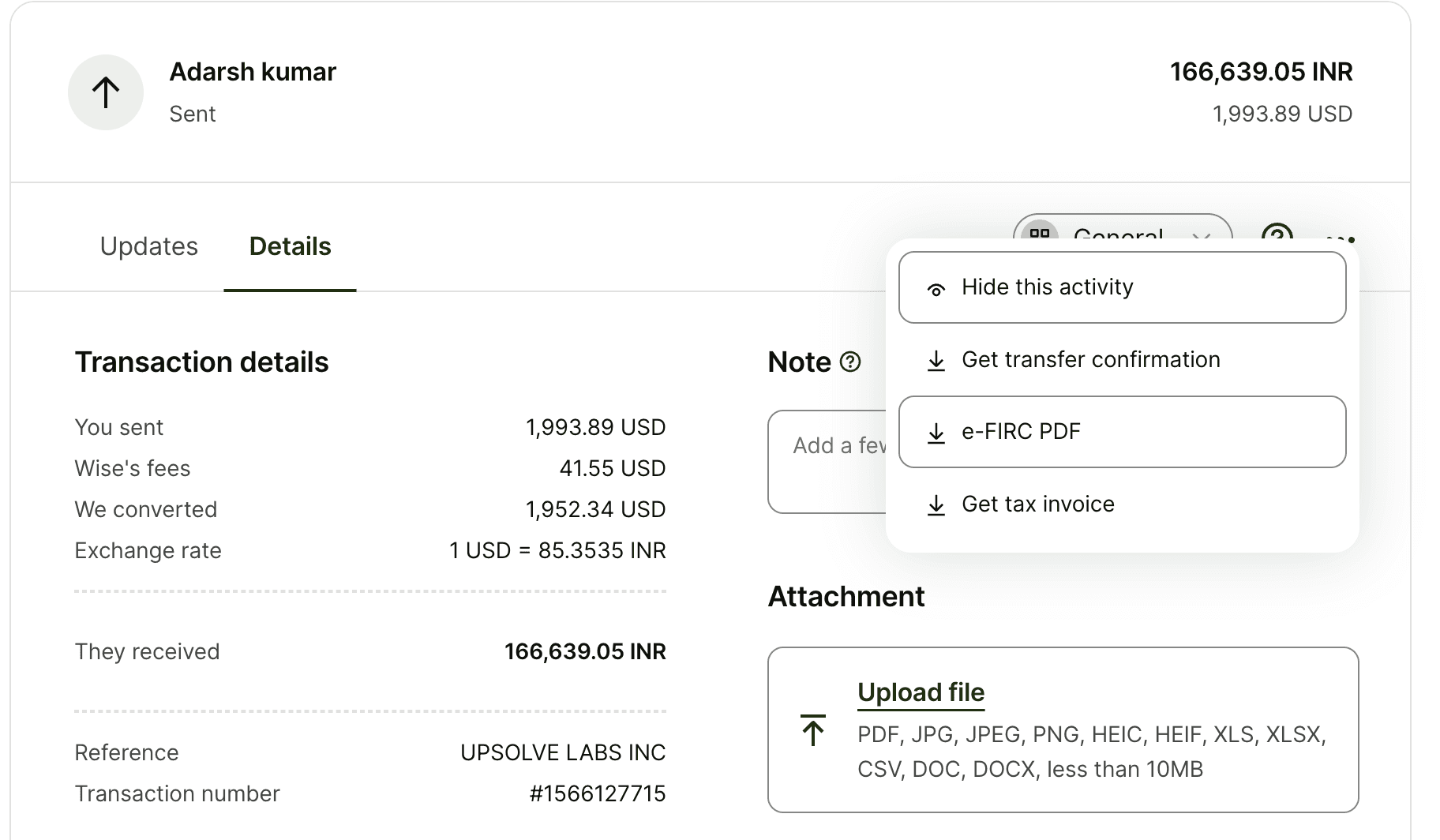Click recipient name Adarsh kumar
Screen dimensions: 1440x840
[x=253, y=72]
